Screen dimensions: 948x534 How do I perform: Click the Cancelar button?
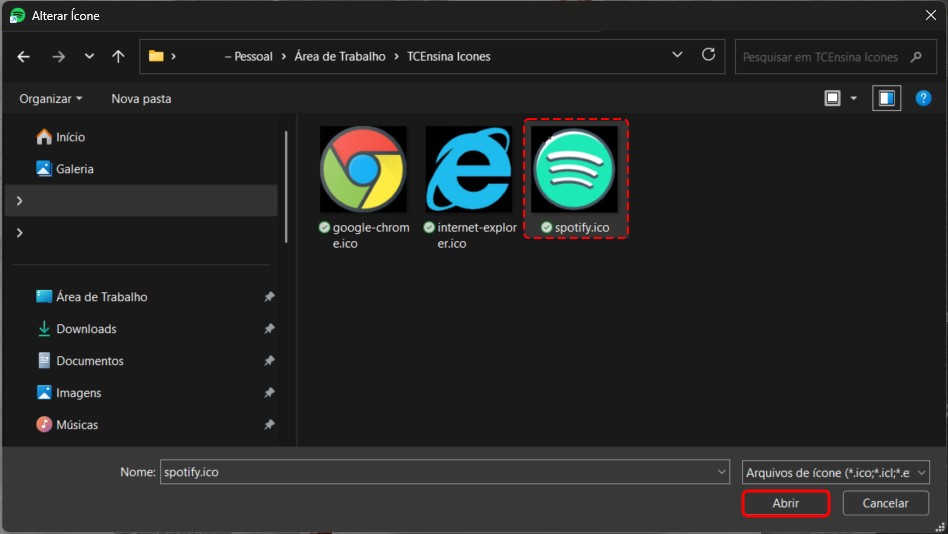[885, 503]
